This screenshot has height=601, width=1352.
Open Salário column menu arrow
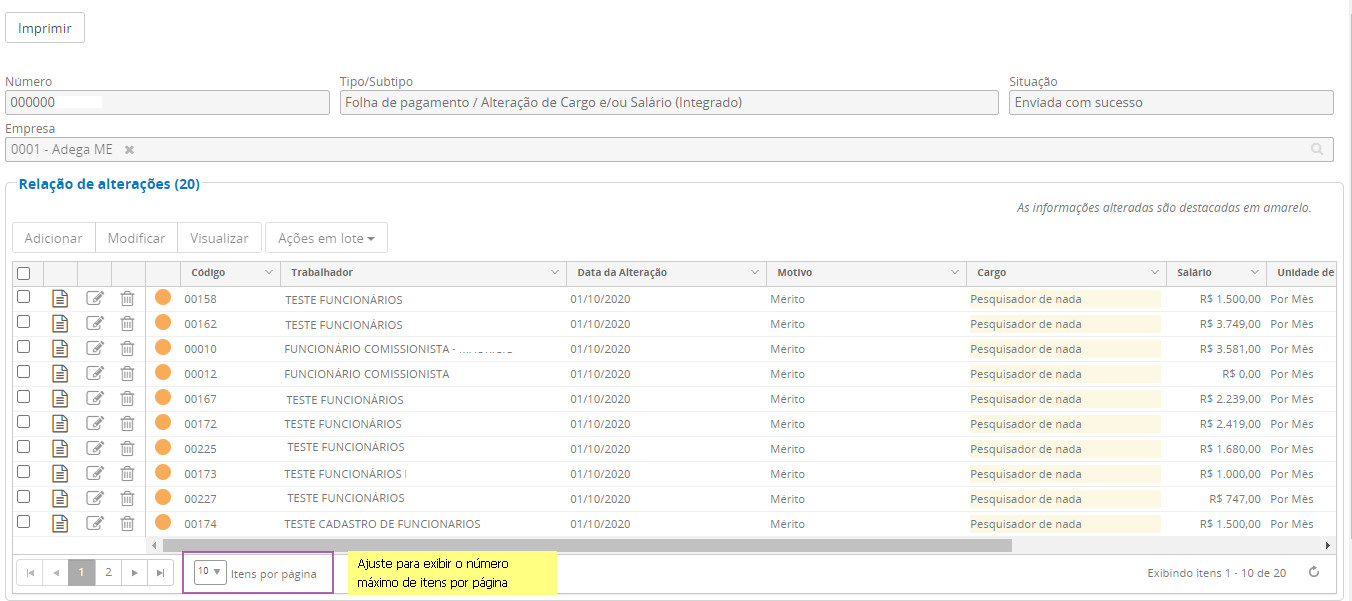pos(1254,273)
